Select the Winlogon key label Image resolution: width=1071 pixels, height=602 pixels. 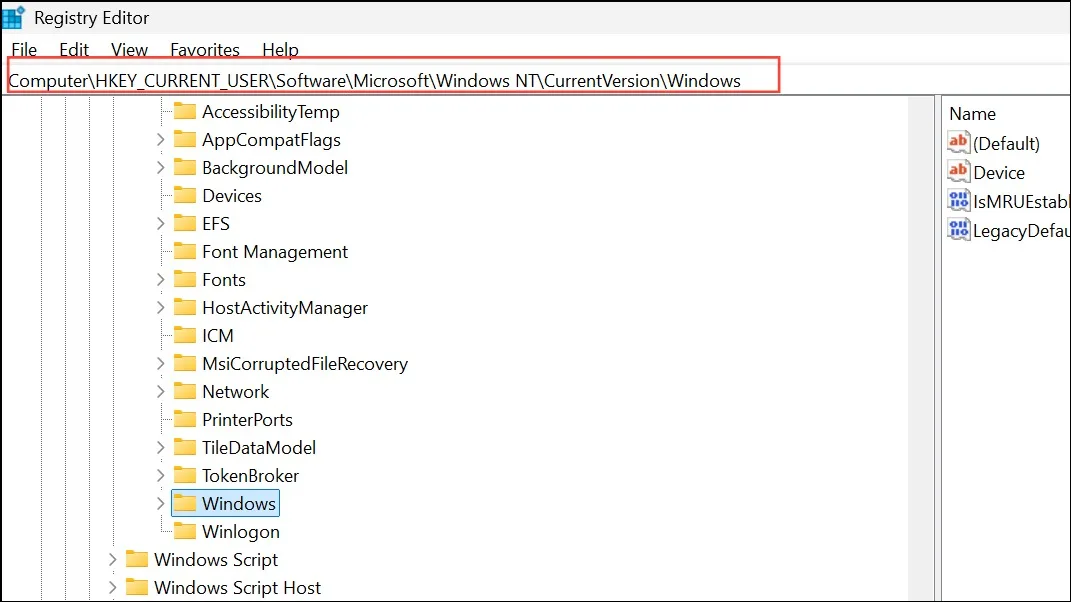tap(240, 532)
